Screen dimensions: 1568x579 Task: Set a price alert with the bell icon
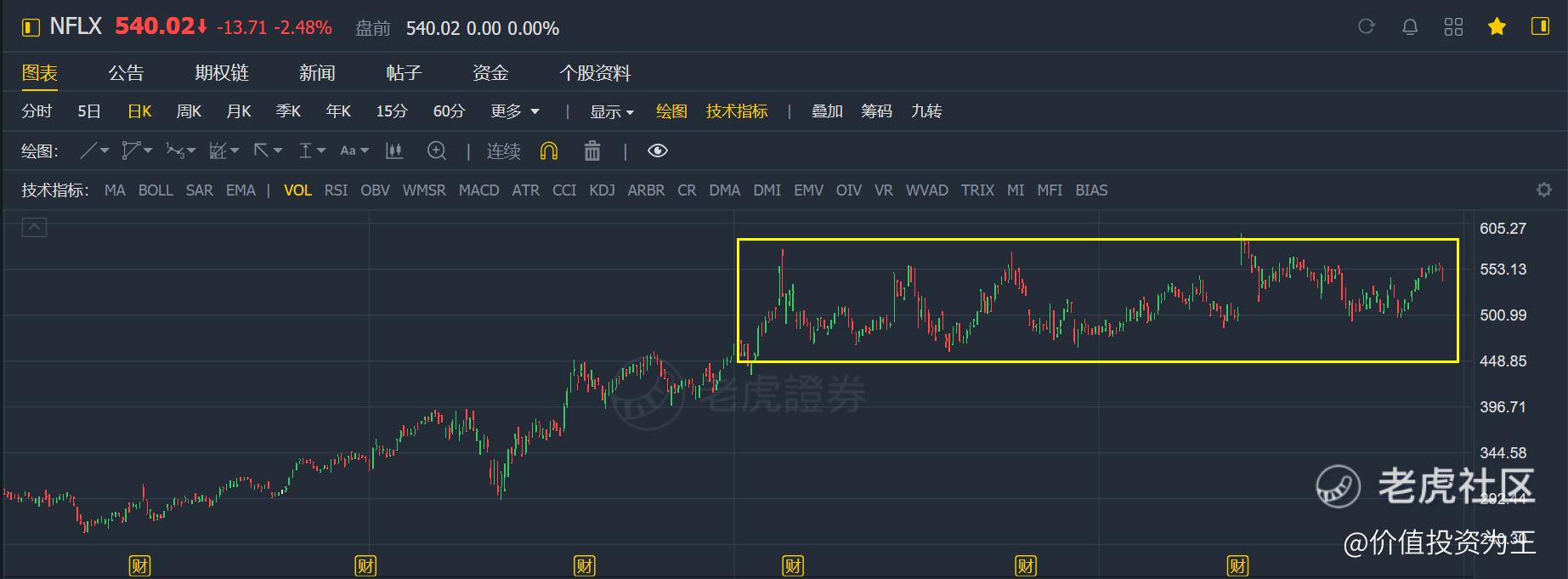click(x=1410, y=27)
